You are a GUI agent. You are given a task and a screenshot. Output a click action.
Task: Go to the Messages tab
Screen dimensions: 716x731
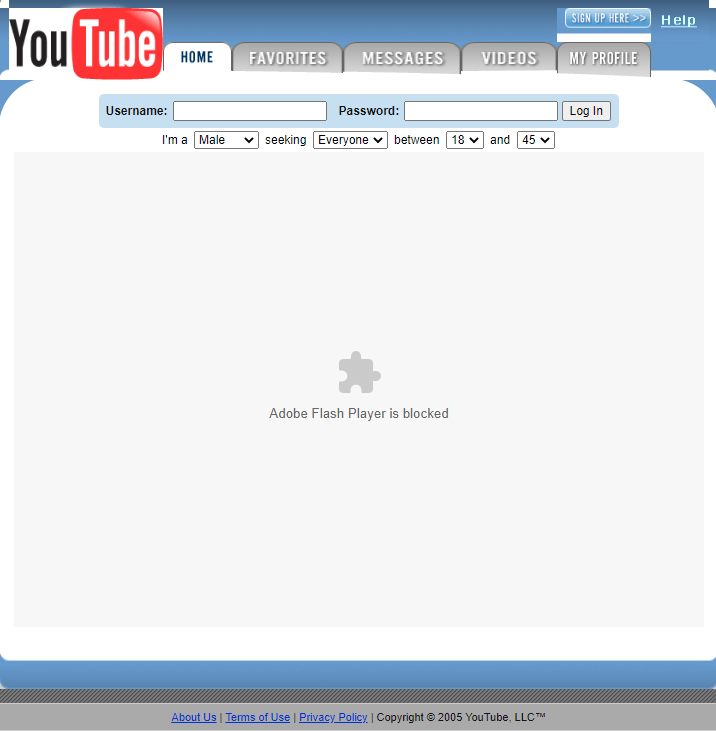[402, 59]
